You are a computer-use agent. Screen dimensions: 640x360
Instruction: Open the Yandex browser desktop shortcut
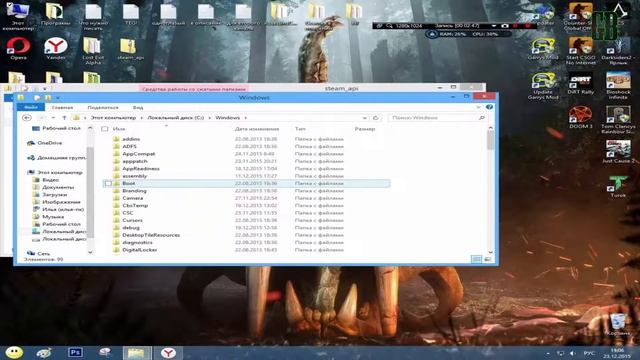click(x=56, y=48)
